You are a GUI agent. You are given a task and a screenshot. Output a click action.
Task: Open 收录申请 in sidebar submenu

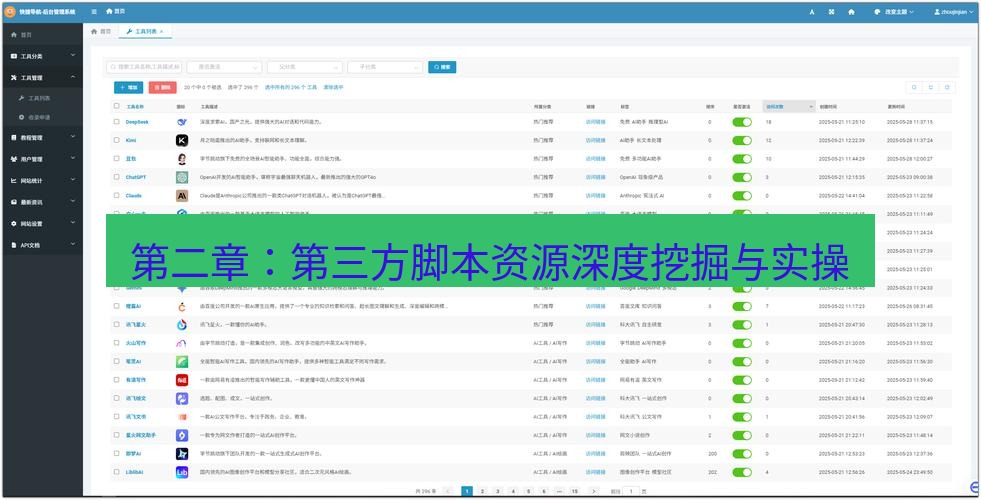(42, 117)
